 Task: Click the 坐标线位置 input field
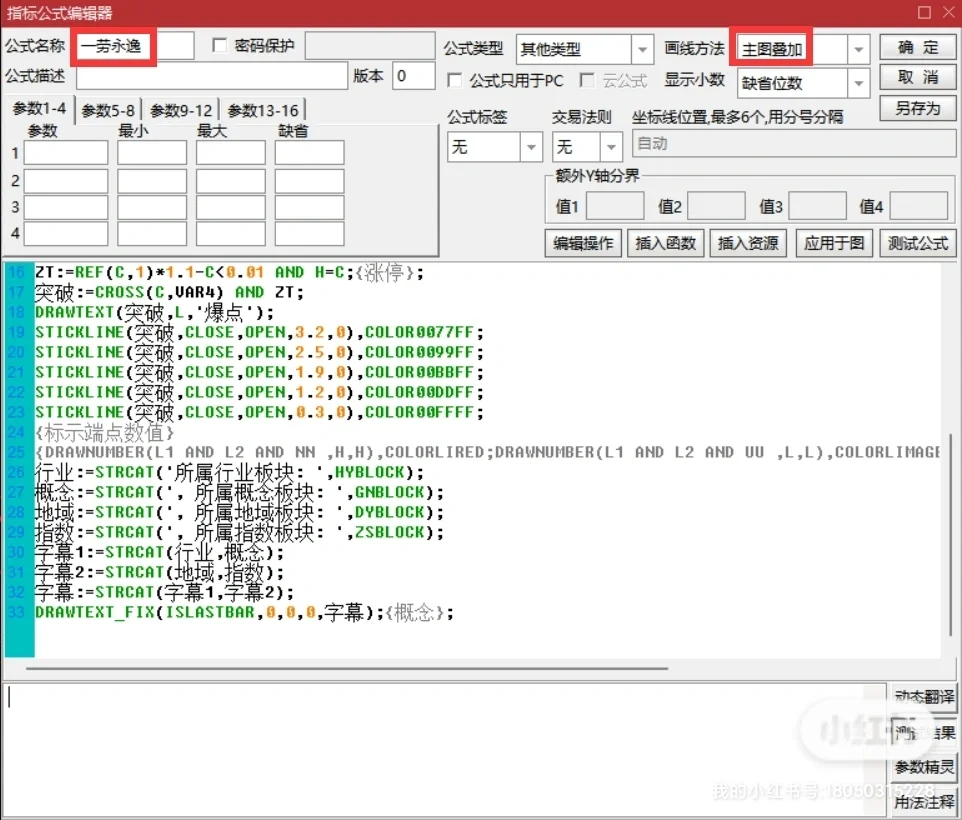794,144
